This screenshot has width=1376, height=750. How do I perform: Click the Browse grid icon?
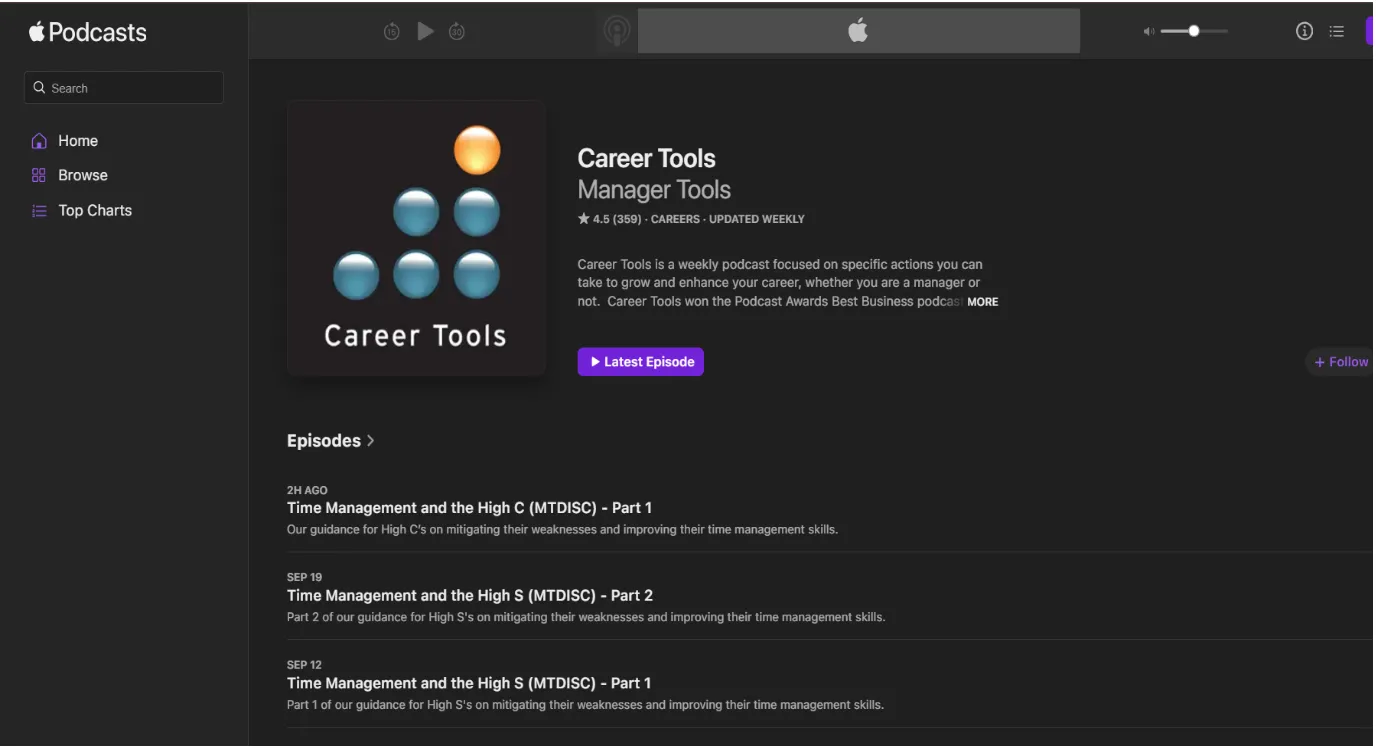click(39, 175)
